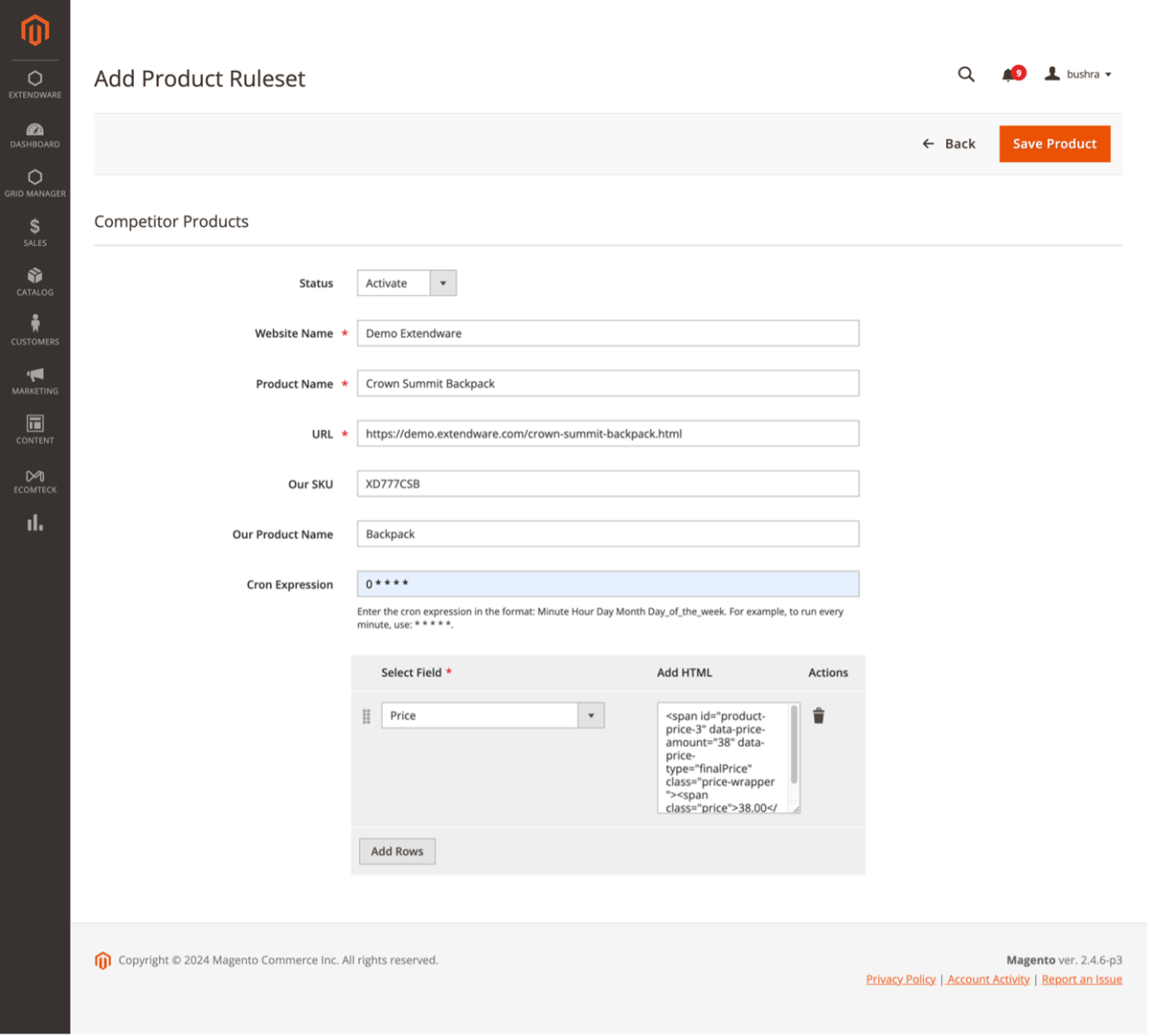Click the Actions column header
Image resolution: width=1150 pixels, height=1036 pixels.
coord(830,674)
